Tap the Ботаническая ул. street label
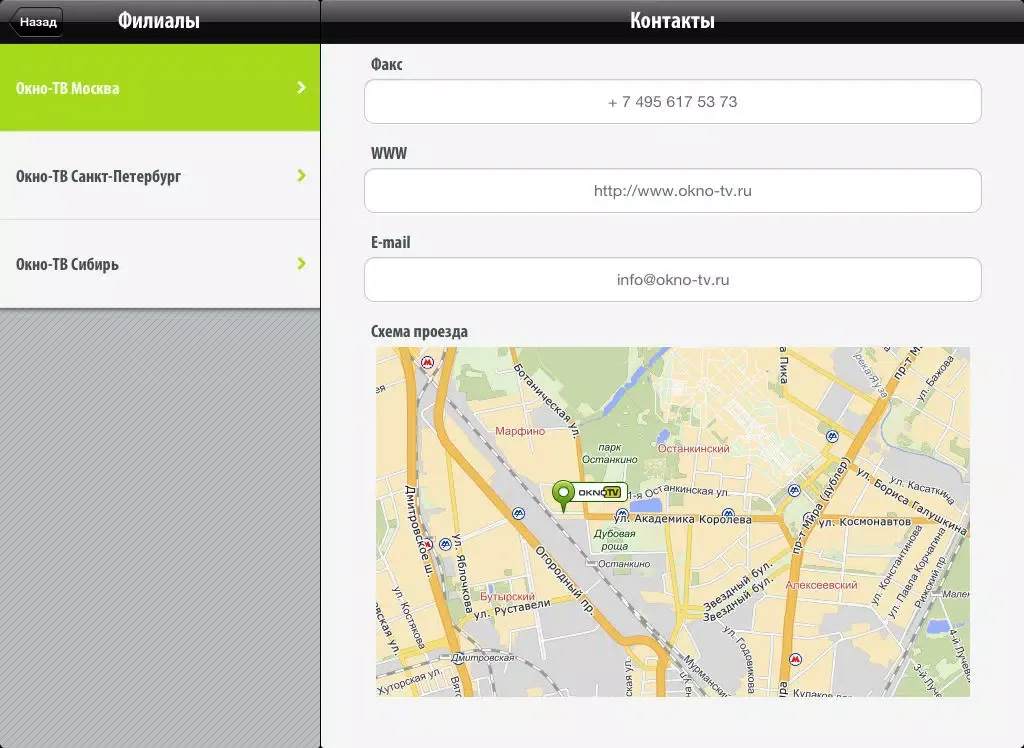Image resolution: width=1024 pixels, height=748 pixels. click(547, 399)
